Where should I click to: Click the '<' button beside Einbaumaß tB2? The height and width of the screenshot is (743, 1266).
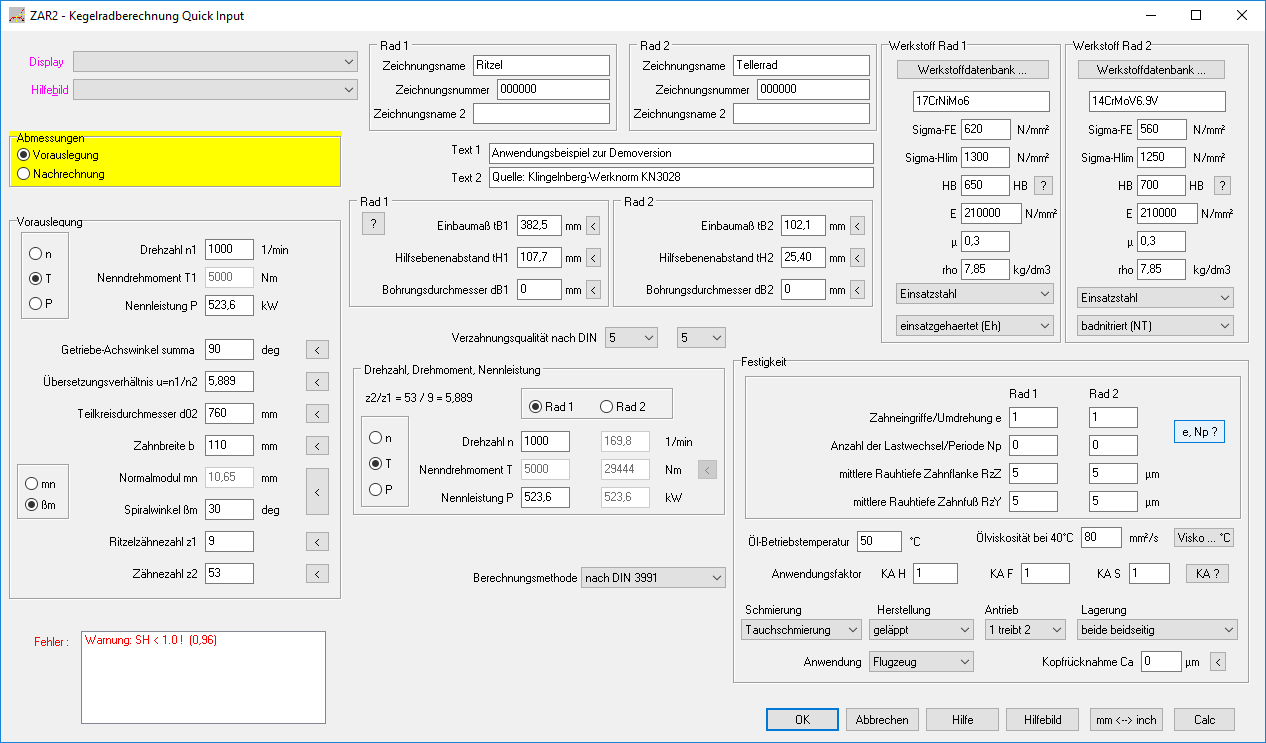pos(856,225)
